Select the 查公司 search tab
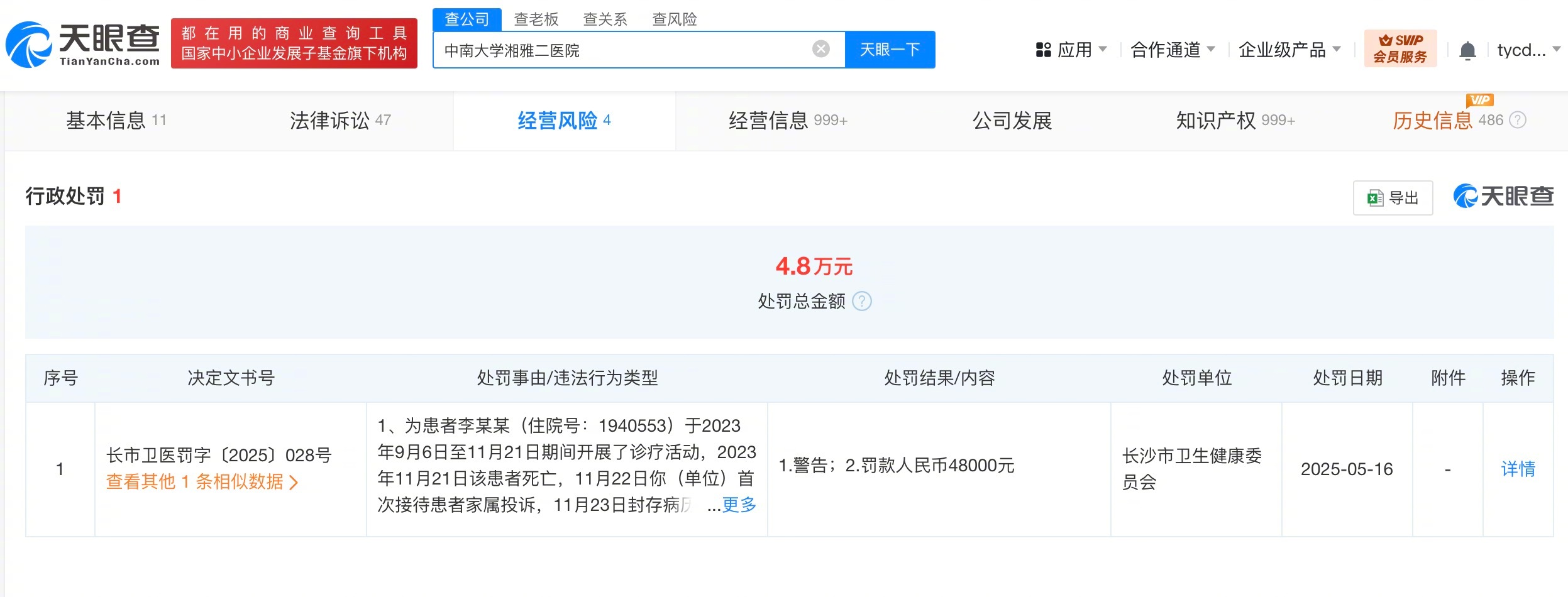Screen dimensions: 1568x597 467,19
